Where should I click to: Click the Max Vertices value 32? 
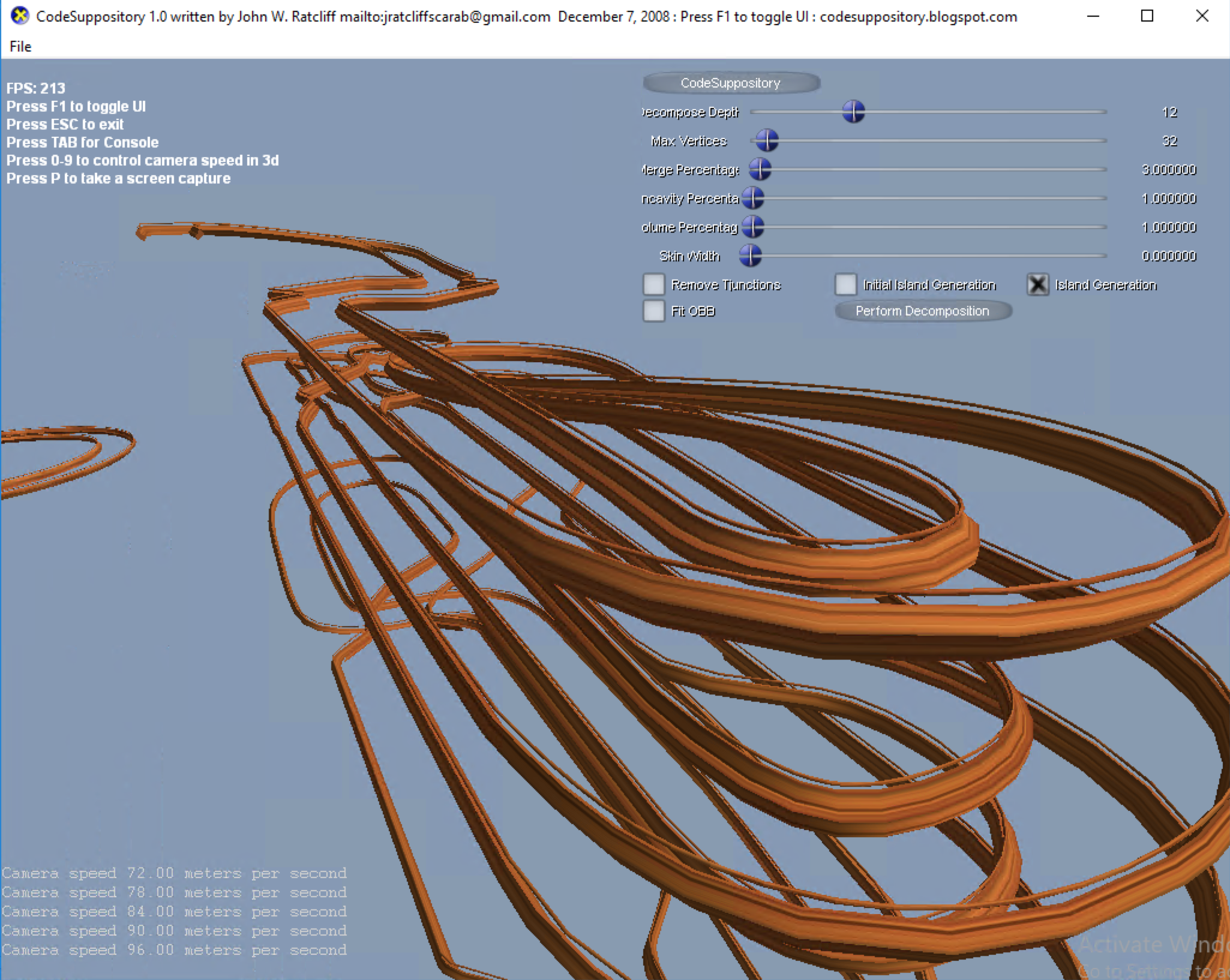pos(1169,141)
